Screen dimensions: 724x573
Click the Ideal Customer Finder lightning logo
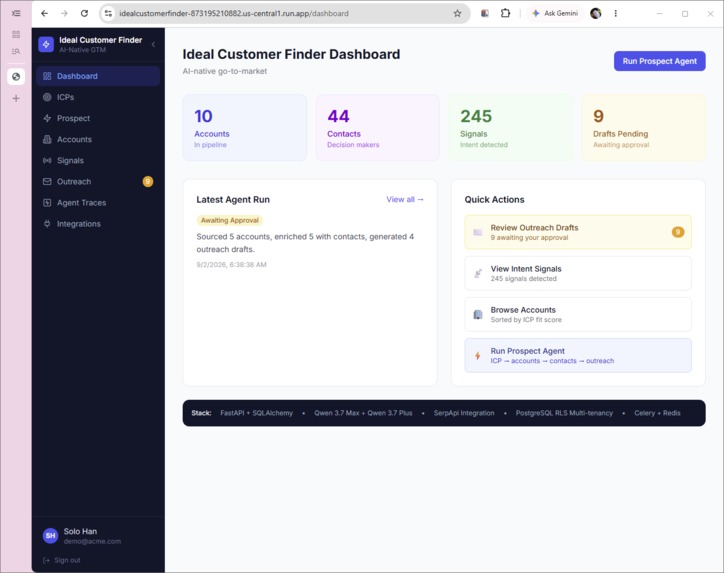[x=46, y=44]
